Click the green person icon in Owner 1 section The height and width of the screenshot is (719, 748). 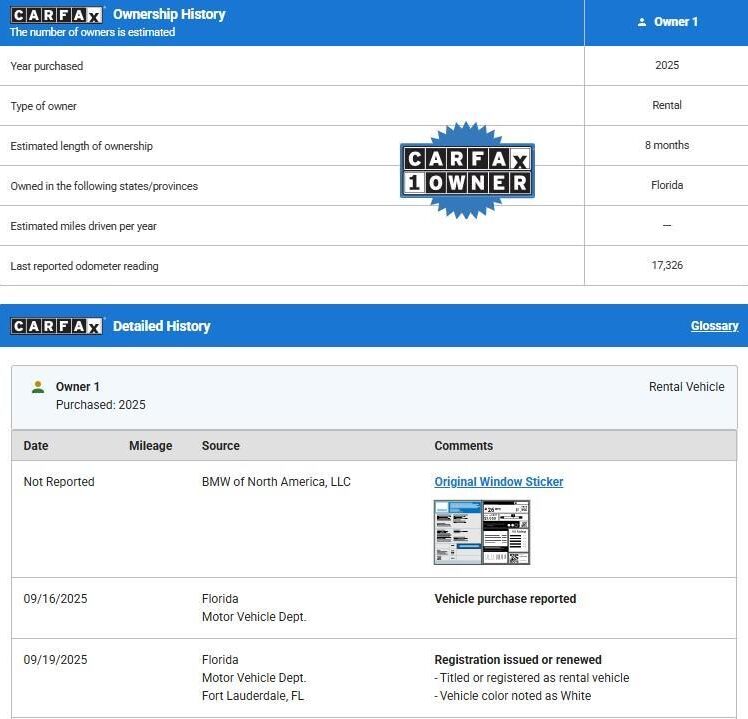pos(38,387)
